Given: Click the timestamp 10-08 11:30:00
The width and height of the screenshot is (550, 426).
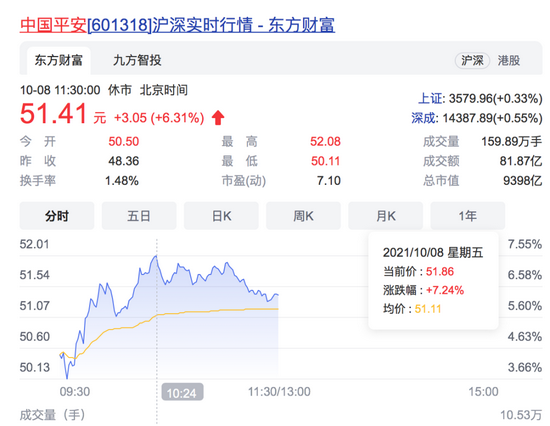Looking at the screenshot, I should [x=60, y=90].
